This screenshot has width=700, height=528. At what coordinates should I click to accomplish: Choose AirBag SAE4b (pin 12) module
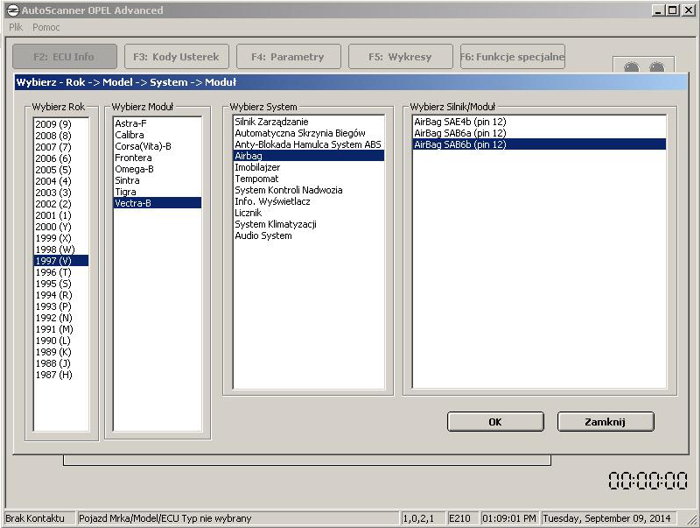coord(460,122)
